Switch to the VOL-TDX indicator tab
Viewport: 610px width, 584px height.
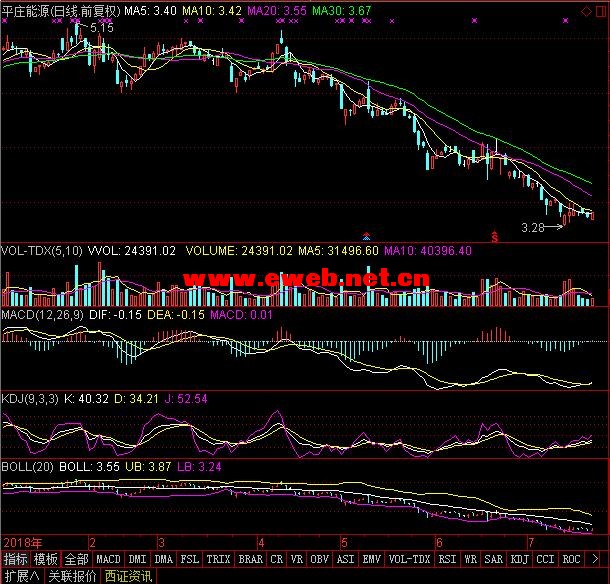tap(410, 559)
